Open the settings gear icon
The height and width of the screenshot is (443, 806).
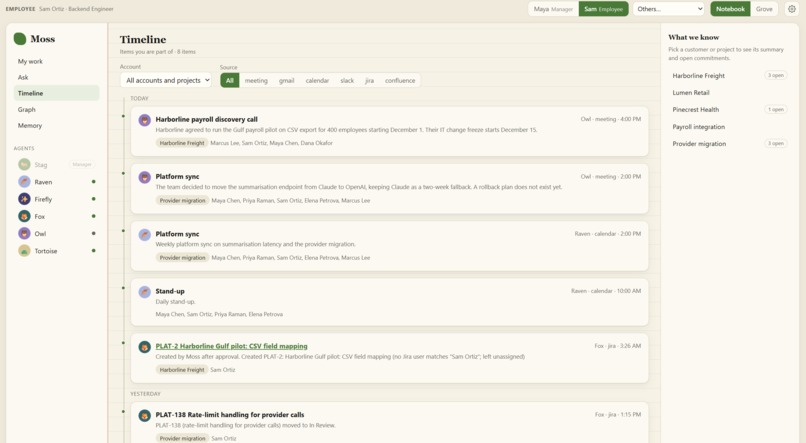click(792, 9)
